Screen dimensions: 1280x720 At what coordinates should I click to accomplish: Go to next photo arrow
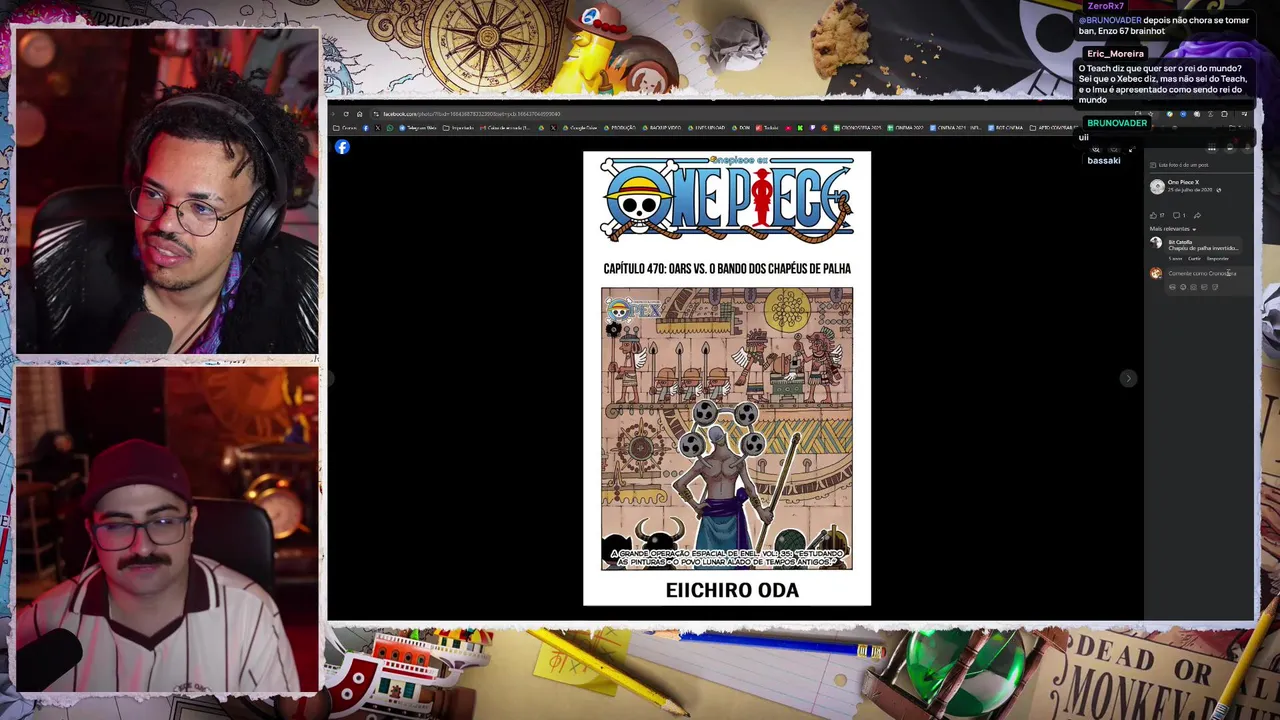(x=1128, y=378)
